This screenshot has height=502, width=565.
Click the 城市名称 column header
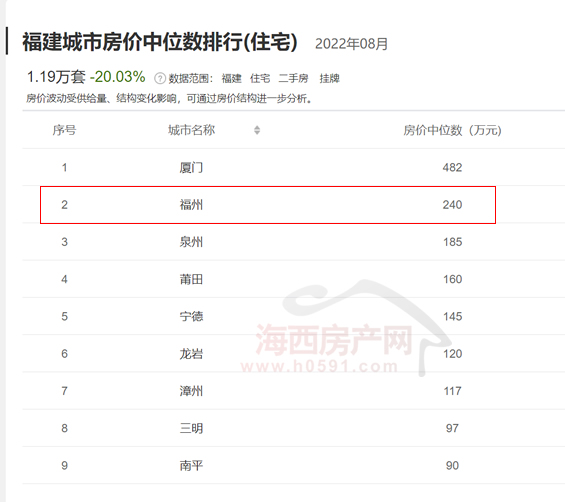click(191, 130)
